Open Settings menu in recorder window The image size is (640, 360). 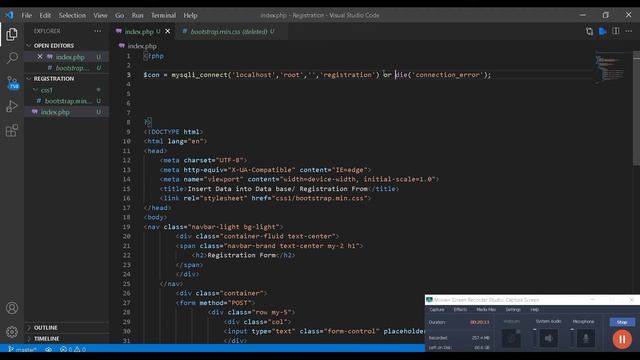tap(513, 309)
